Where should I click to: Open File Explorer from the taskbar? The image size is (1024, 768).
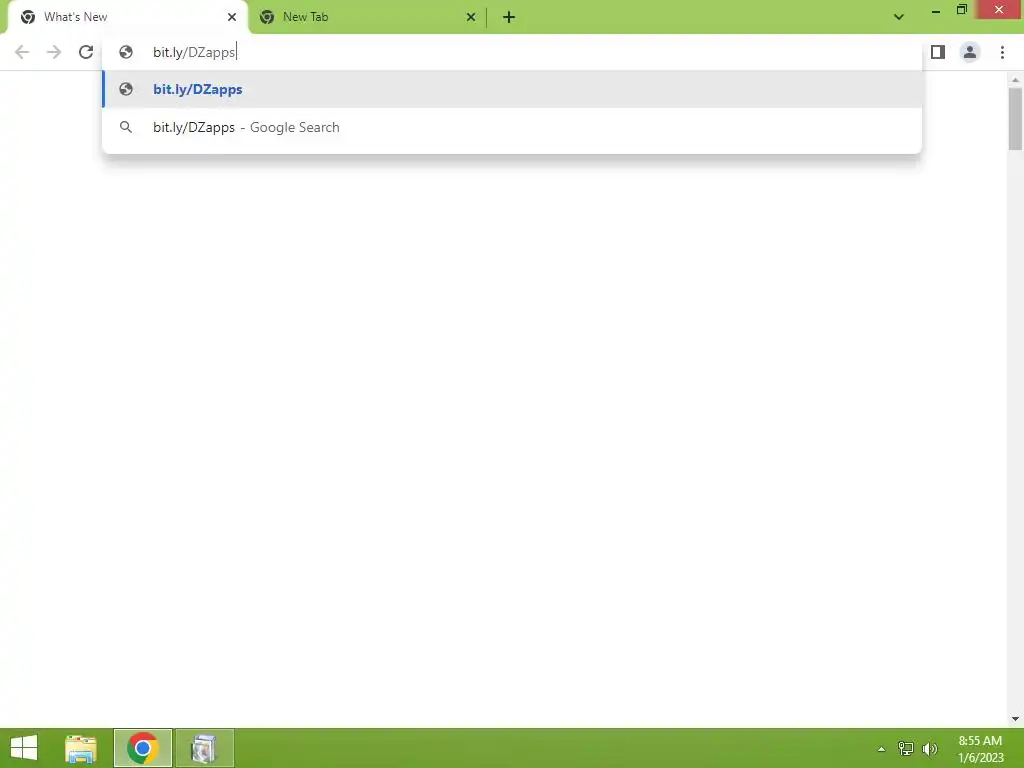tap(81, 748)
